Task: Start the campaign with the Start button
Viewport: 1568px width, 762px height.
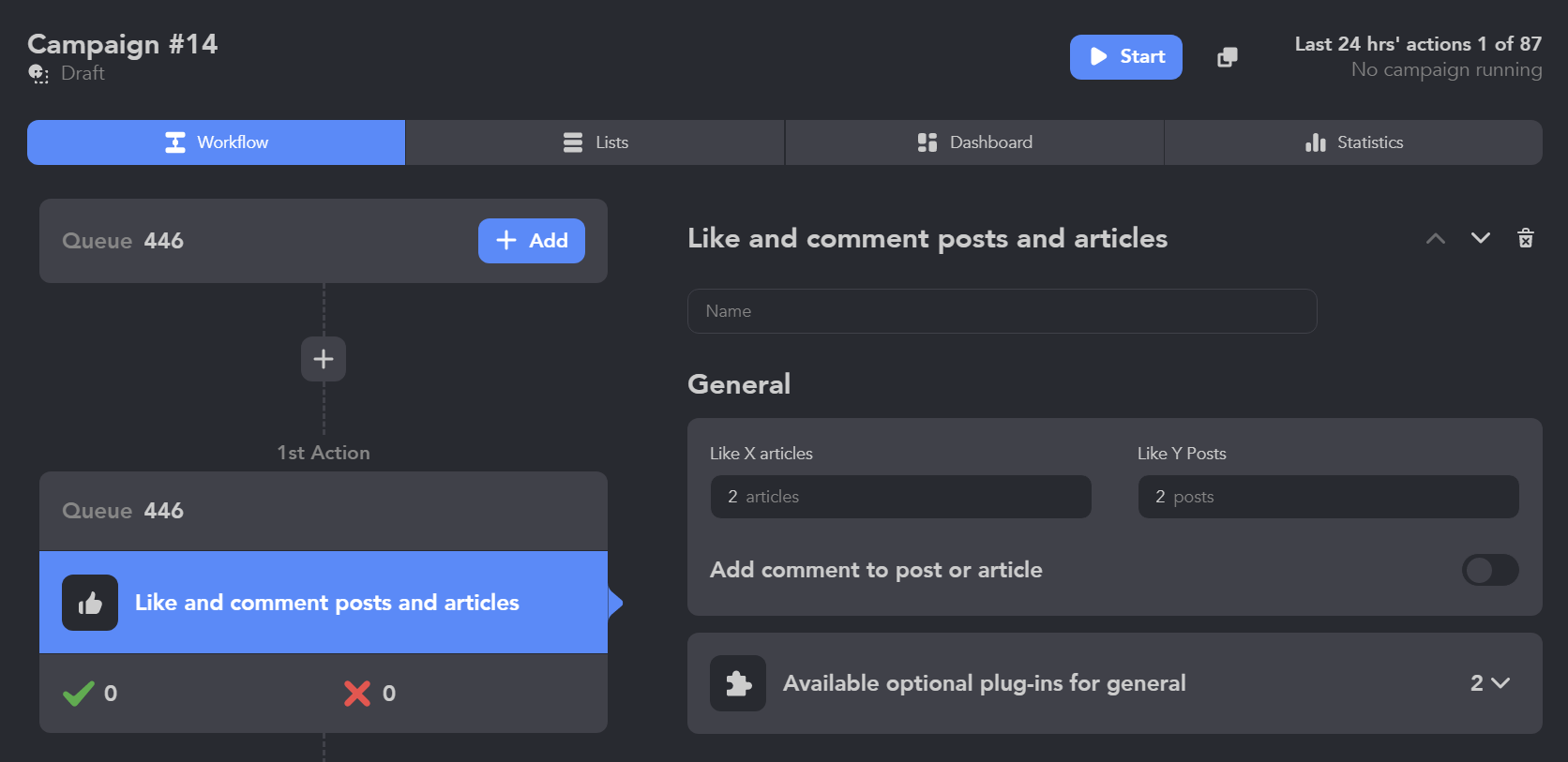Action: (x=1125, y=57)
